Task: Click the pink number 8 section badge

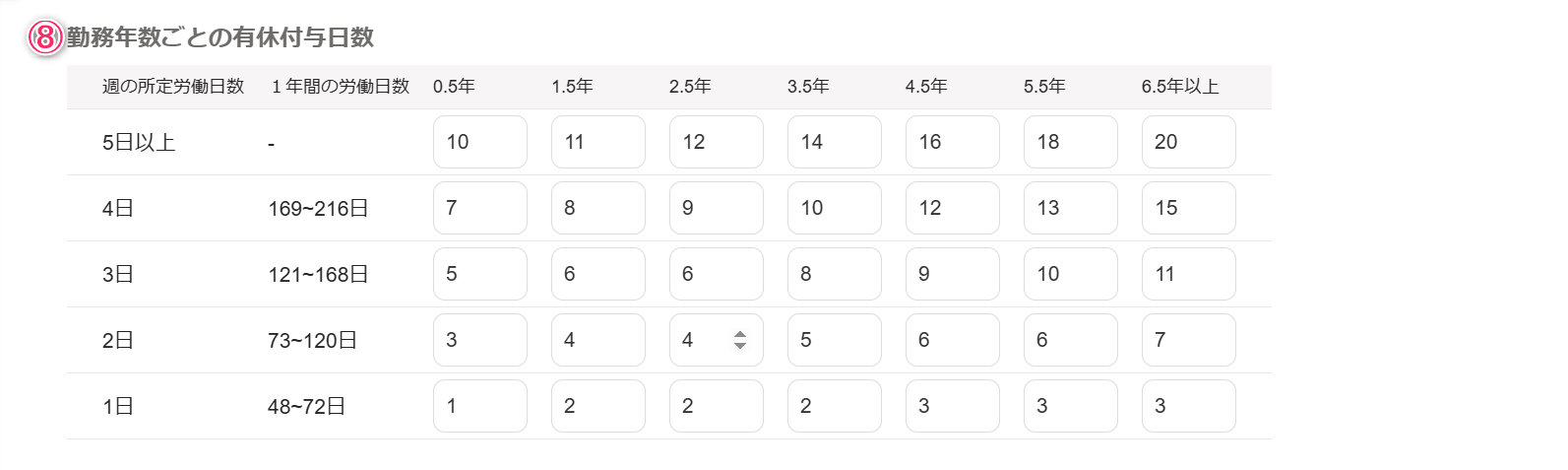Action: pos(45,37)
